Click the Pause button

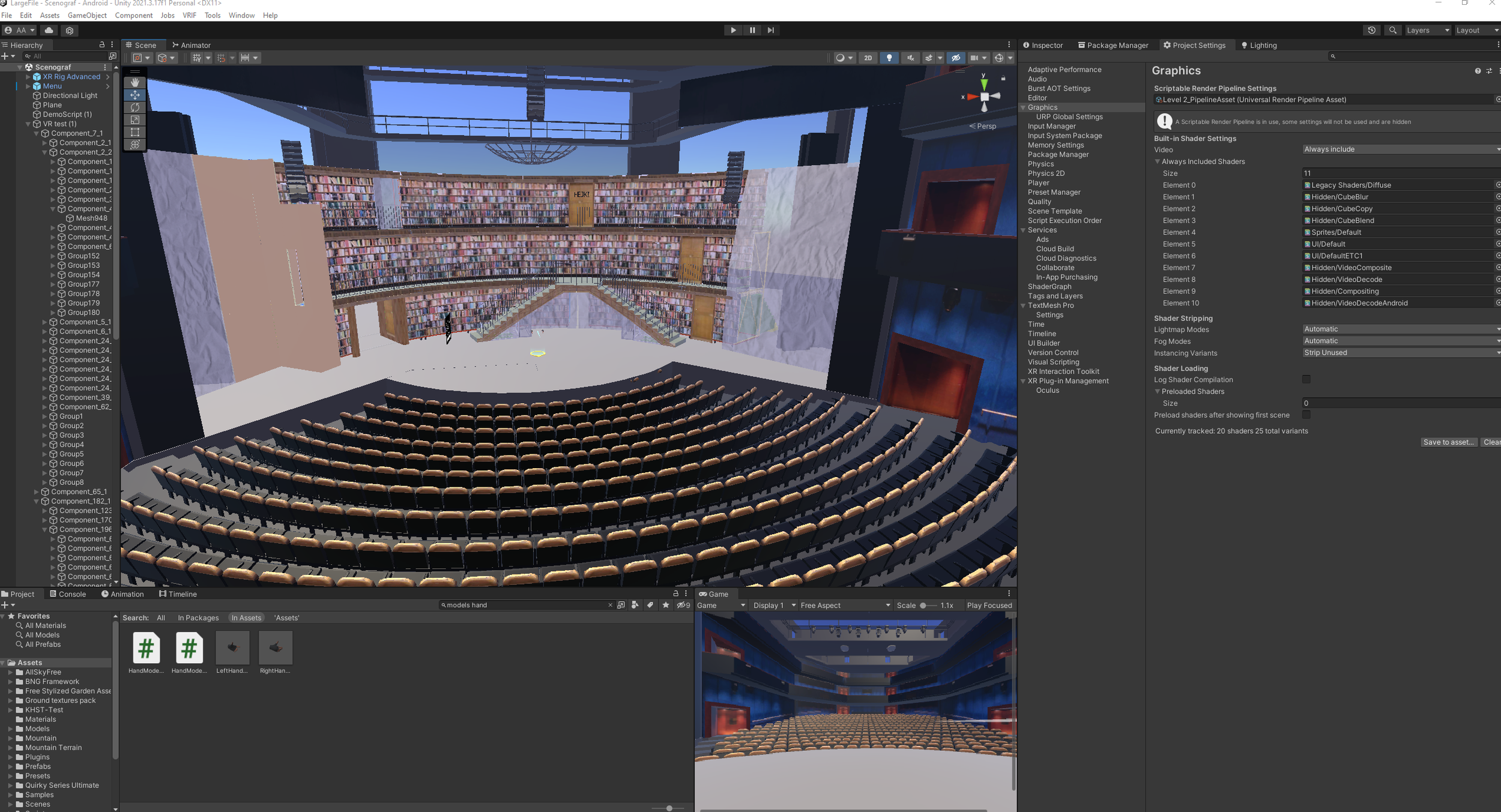(x=752, y=30)
